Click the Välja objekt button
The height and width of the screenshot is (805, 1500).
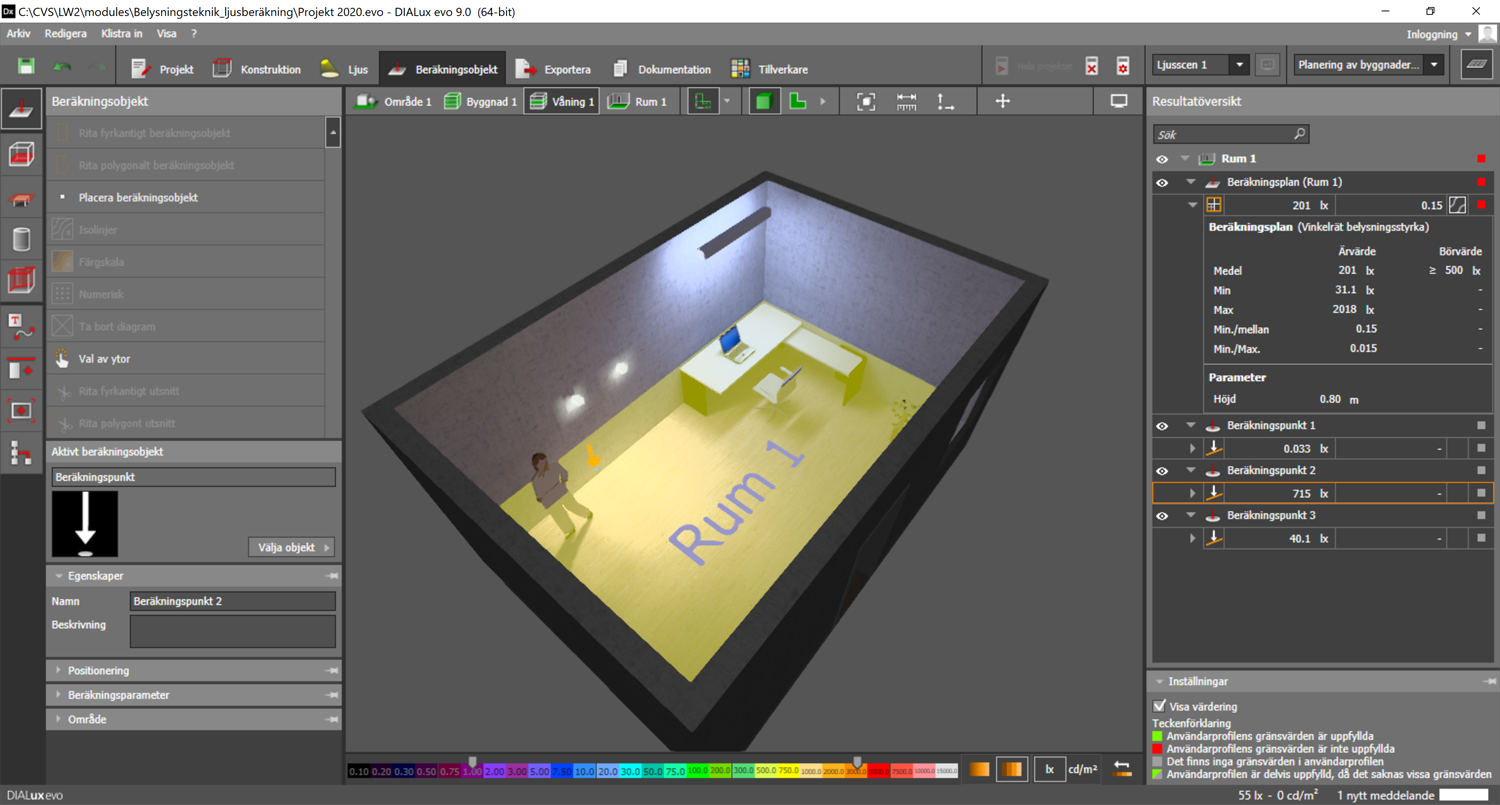tap(291, 547)
